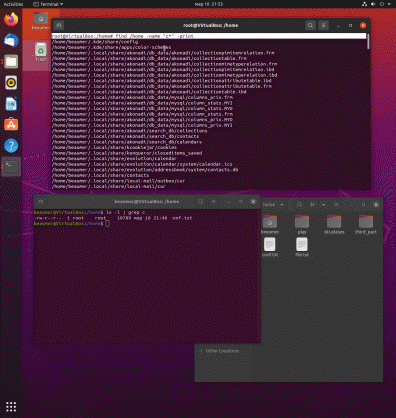396x418 pixels.
Task: Click the "/home/beaumer/.kde/share/config" output line
Action: (x=95, y=42)
